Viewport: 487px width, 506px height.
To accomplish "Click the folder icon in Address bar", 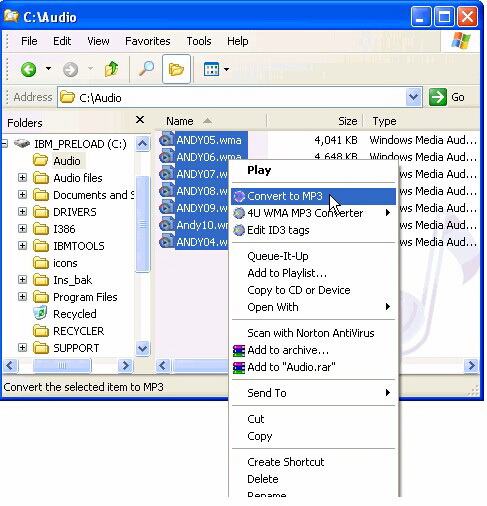I will 67,97.
